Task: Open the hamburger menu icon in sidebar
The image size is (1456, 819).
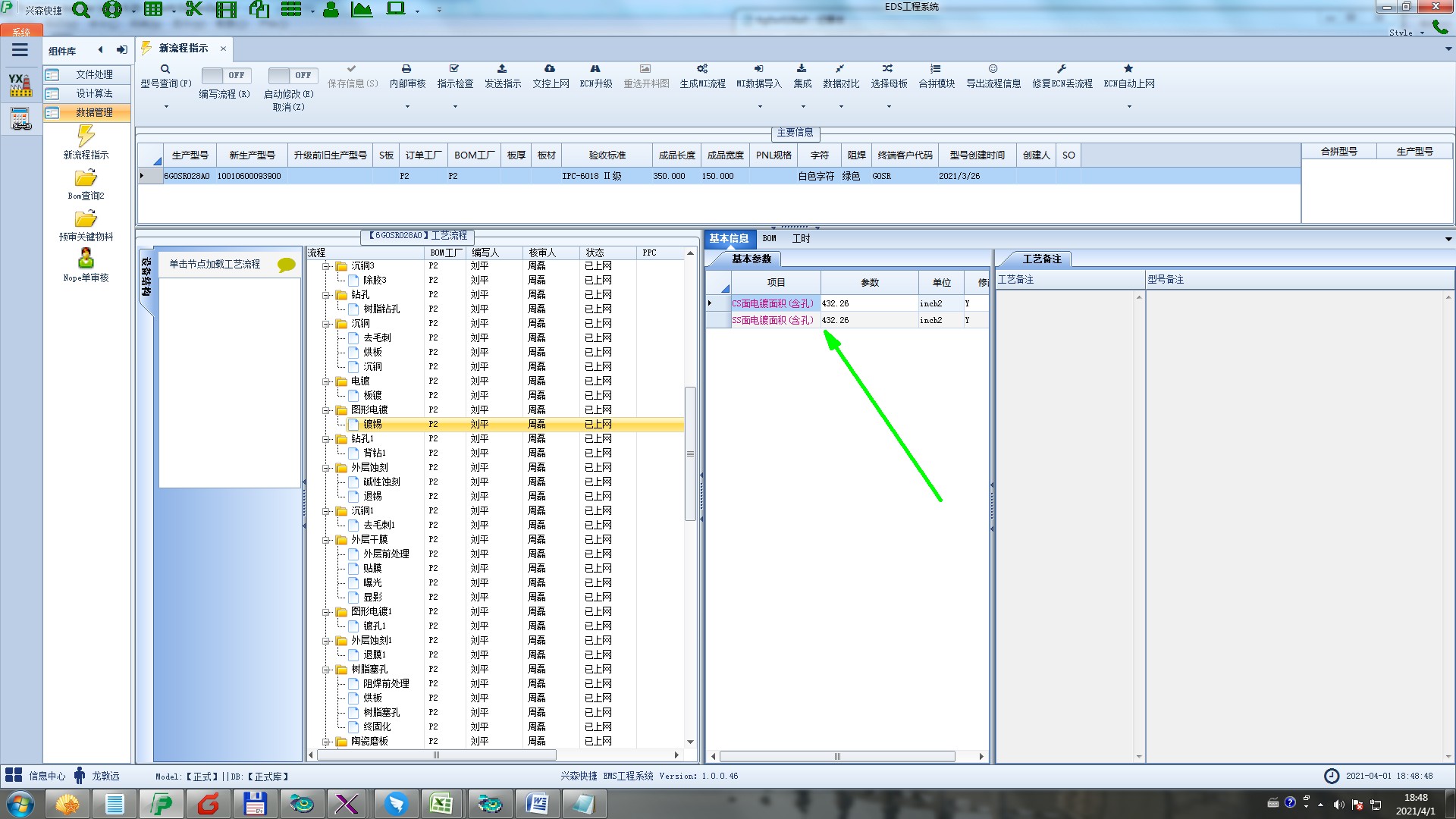Action: [20, 50]
